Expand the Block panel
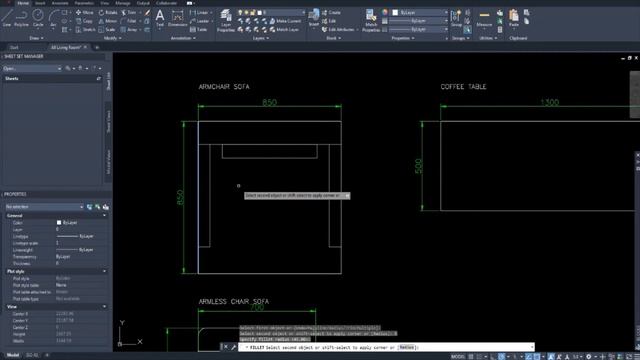This screenshot has height=360, width=640. (x=333, y=38)
